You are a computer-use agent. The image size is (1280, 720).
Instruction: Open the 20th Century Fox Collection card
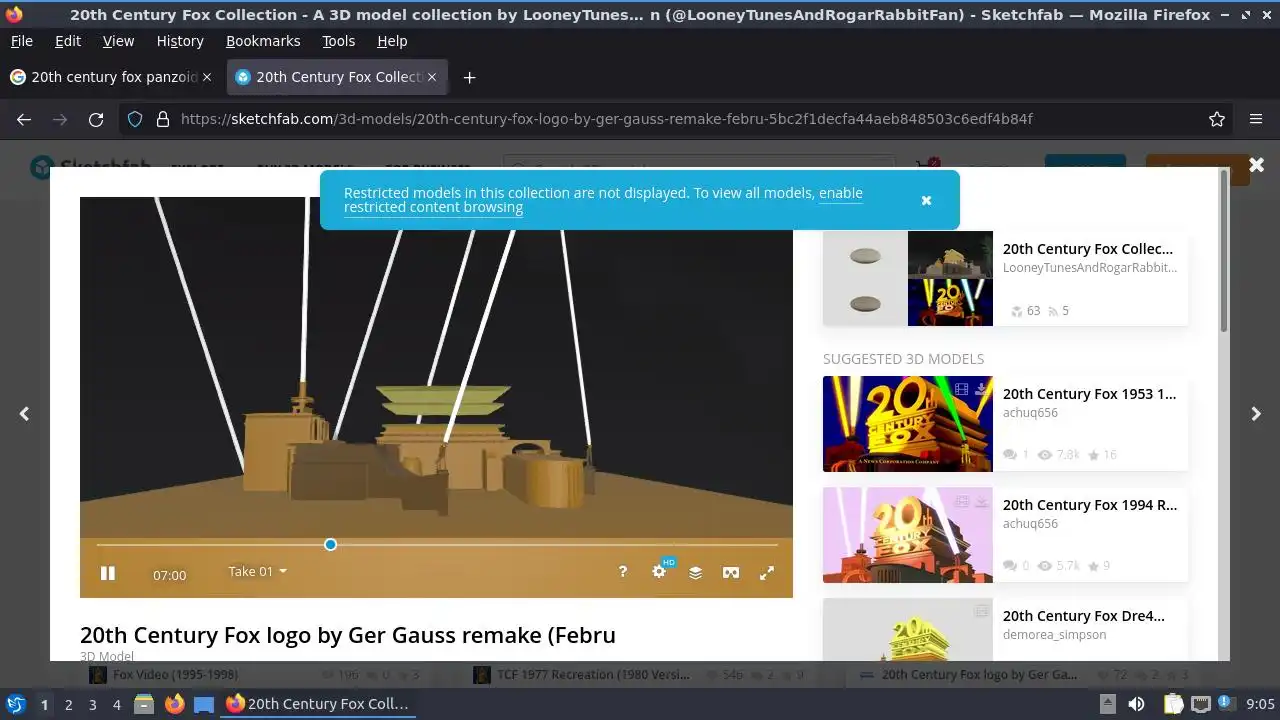pyautogui.click(x=1005, y=279)
